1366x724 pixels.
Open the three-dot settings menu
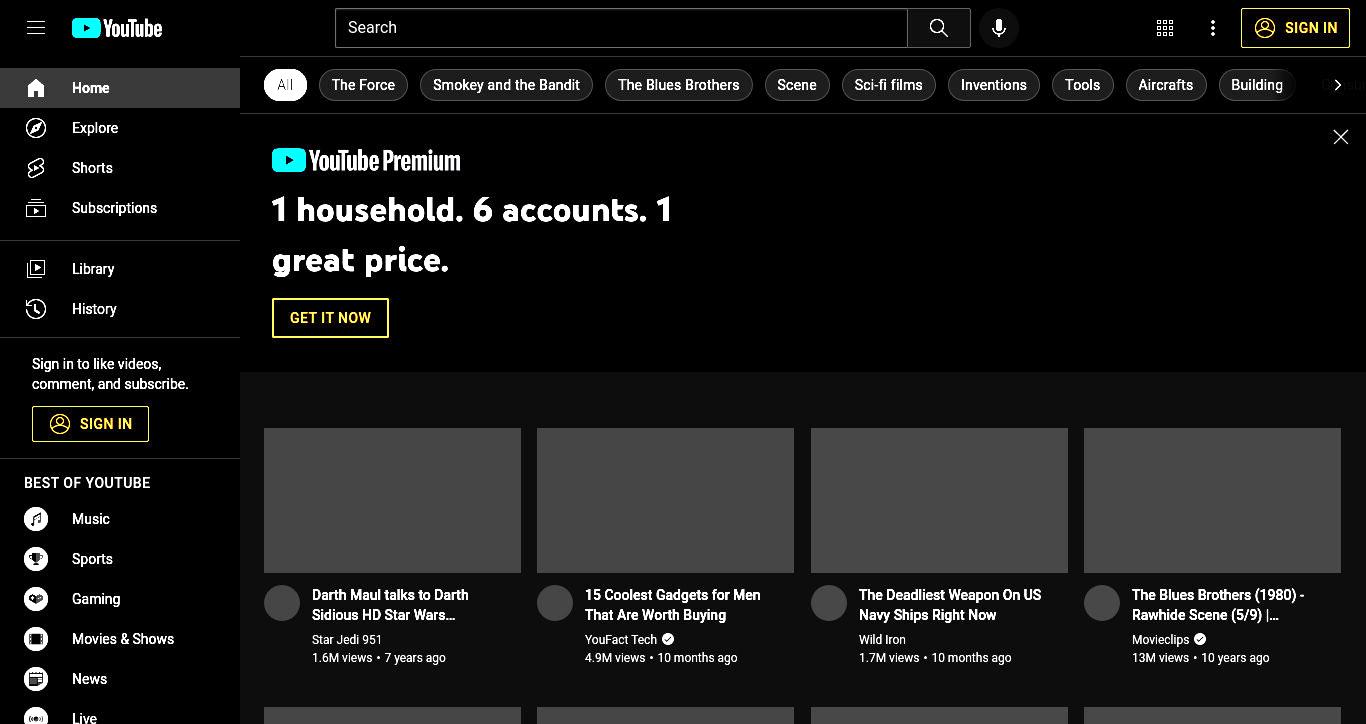click(x=1213, y=28)
